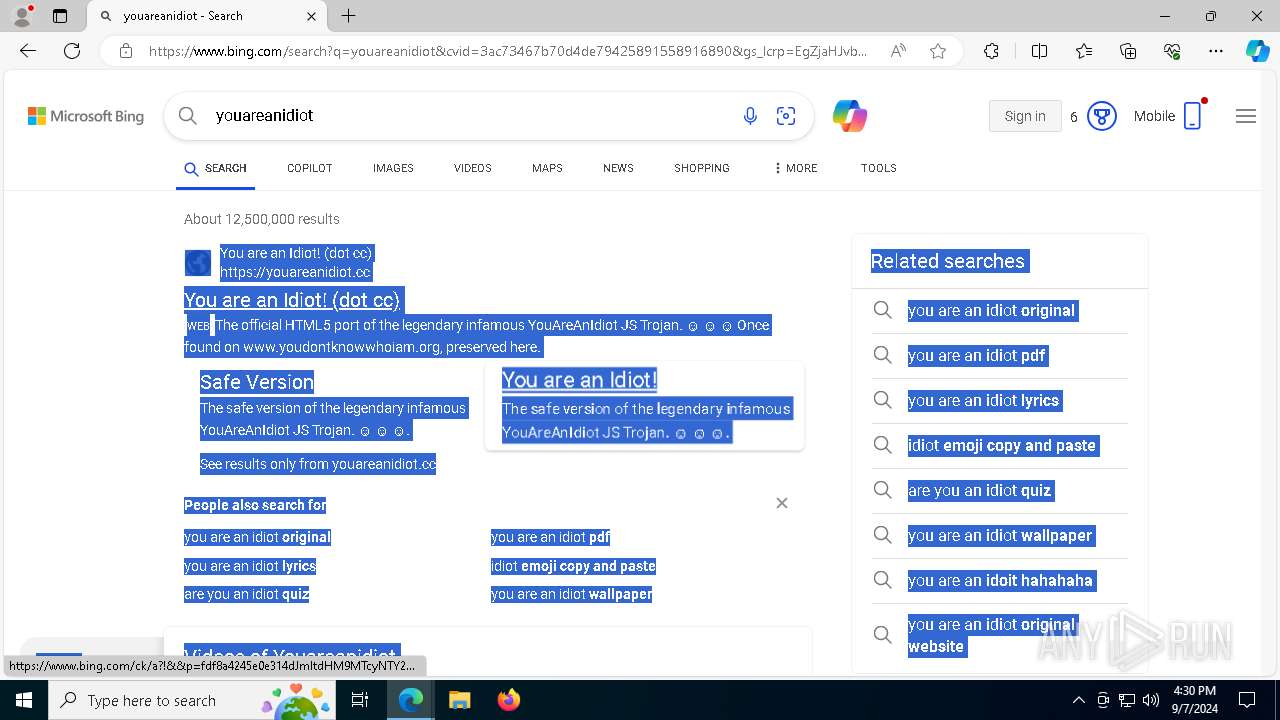Open the Windows Start menu
Image resolution: width=1280 pixels, height=720 pixels.
tap(24, 700)
